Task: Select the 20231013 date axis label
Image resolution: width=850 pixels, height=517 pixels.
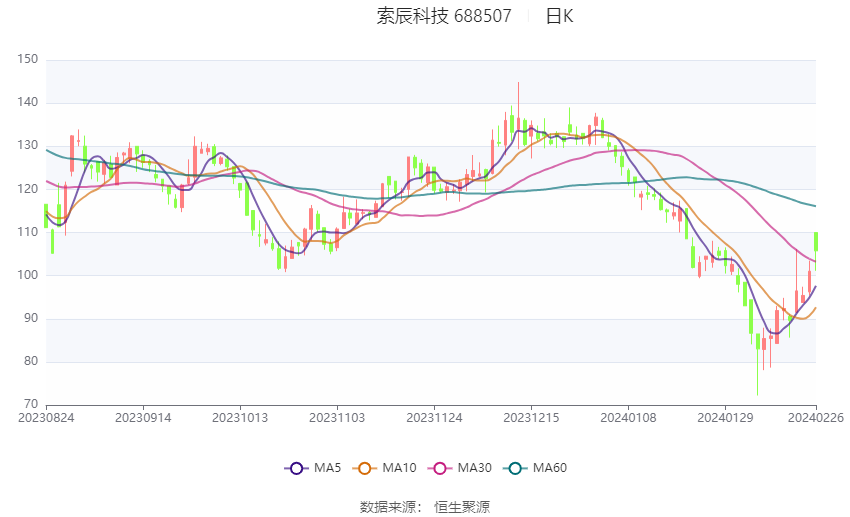Action: [x=240, y=418]
